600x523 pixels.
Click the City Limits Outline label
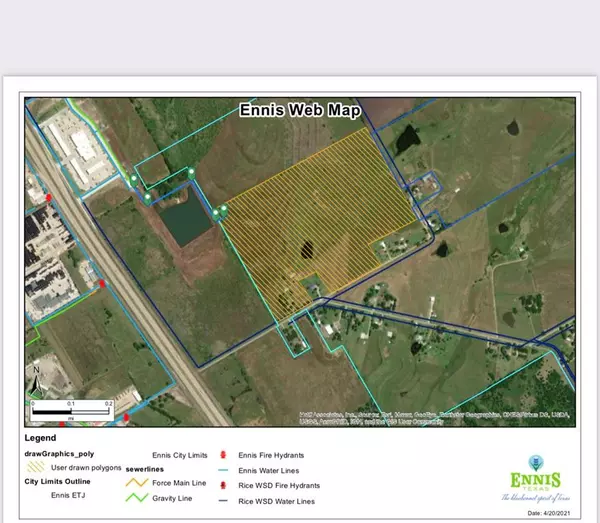click(57, 481)
